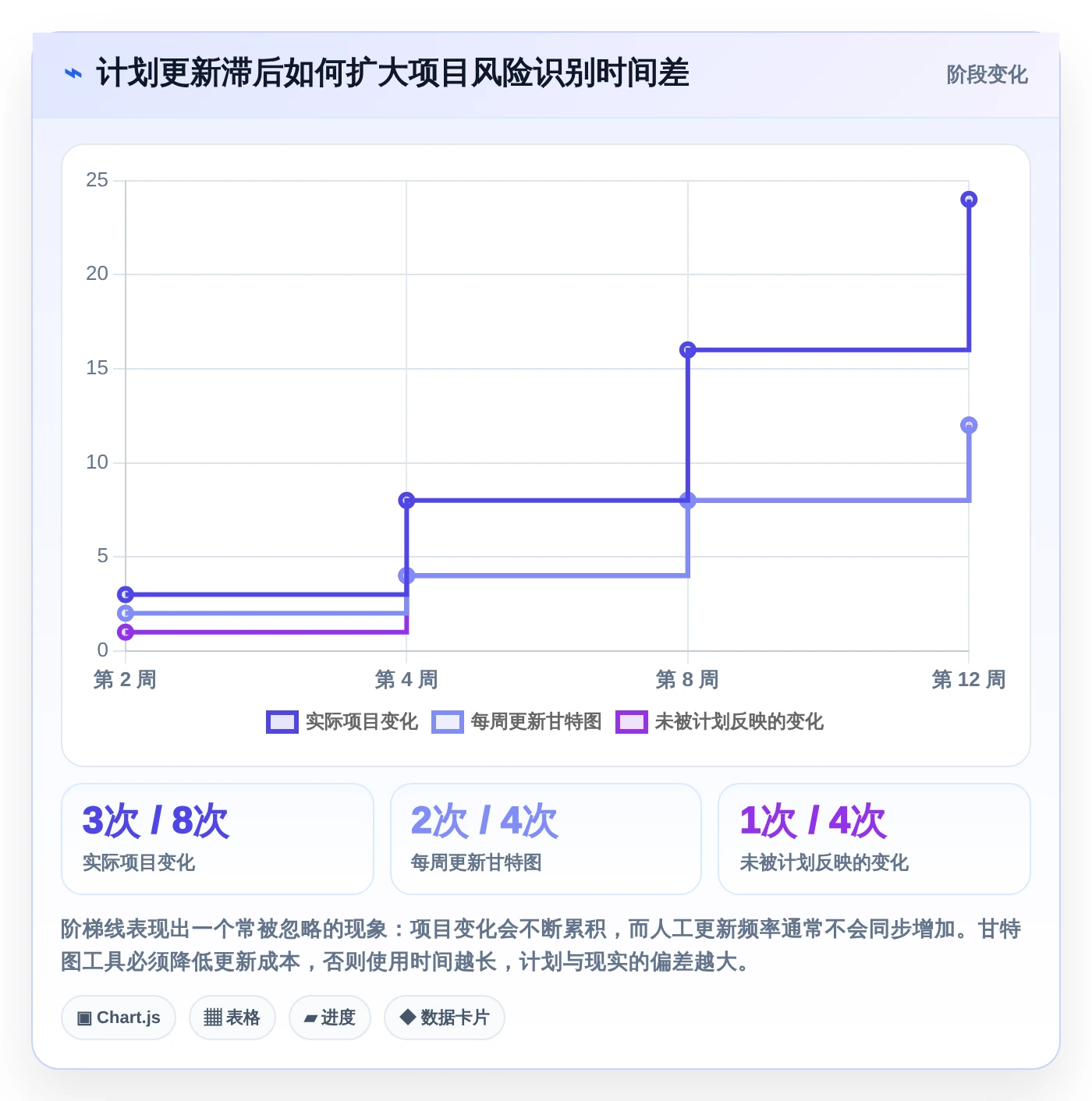Click the 阶段变化 label in the header
Viewport: 1092px width, 1101px height.
pyautogui.click(x=987, y=75)
